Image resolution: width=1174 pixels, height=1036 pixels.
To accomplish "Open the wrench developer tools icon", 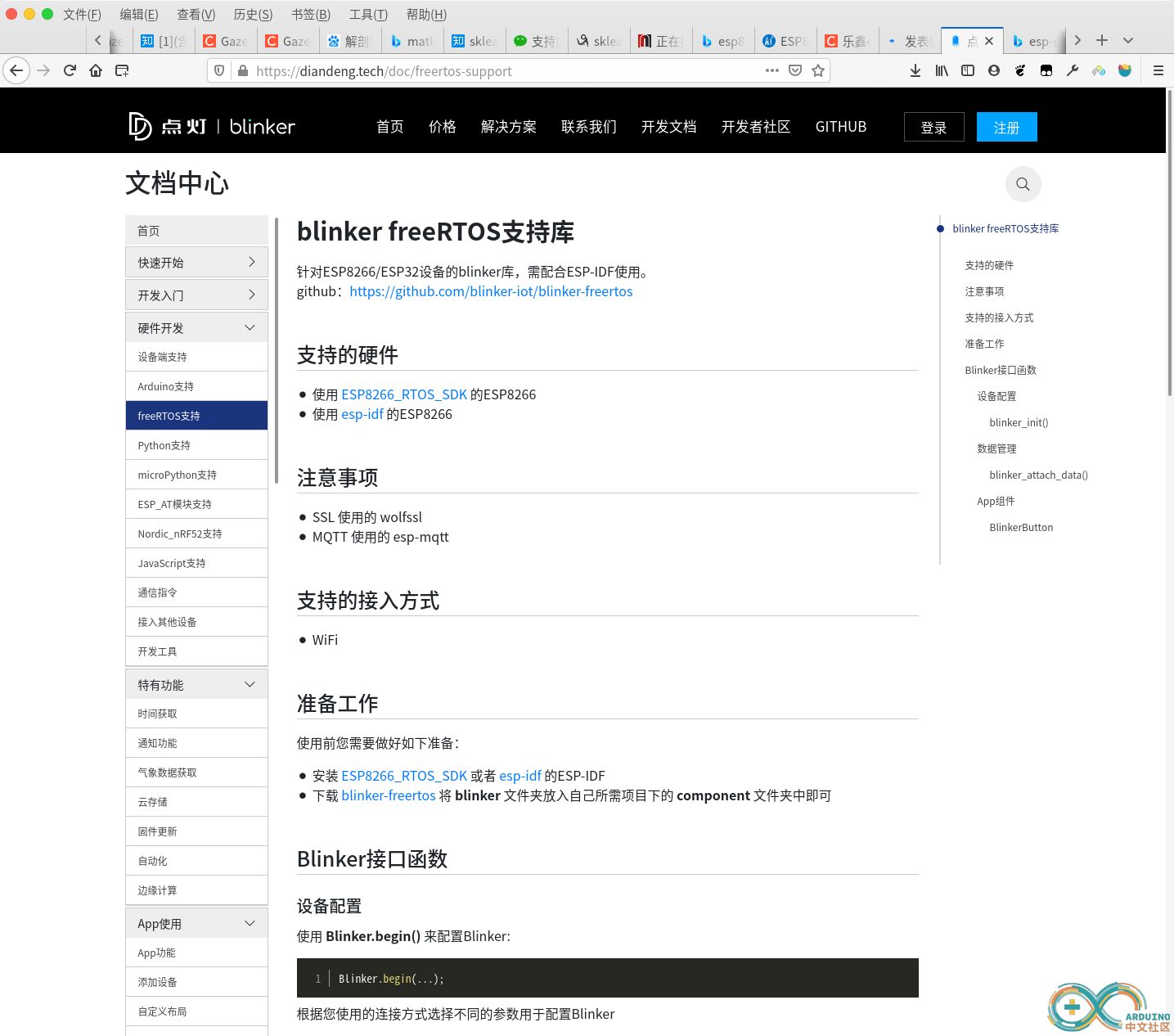I will [x=1073, y=70].
